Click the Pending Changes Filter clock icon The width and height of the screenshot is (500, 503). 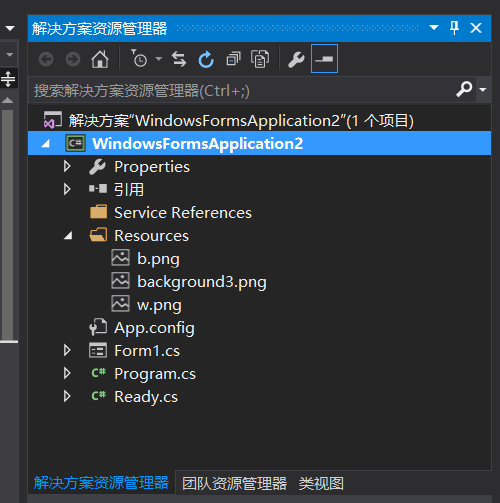pyautogui.click(x=139, y=58)
